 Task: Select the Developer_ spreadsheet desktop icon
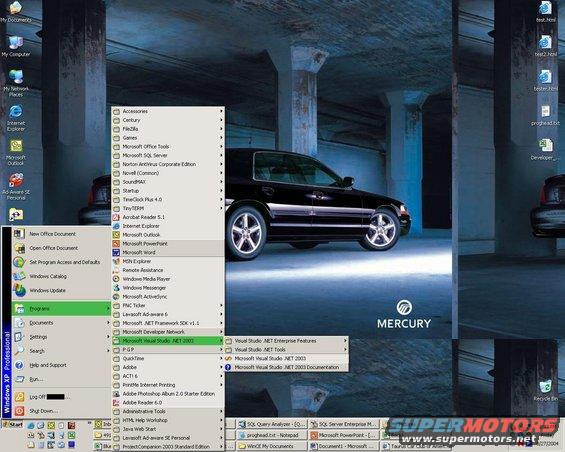(546, 150)
